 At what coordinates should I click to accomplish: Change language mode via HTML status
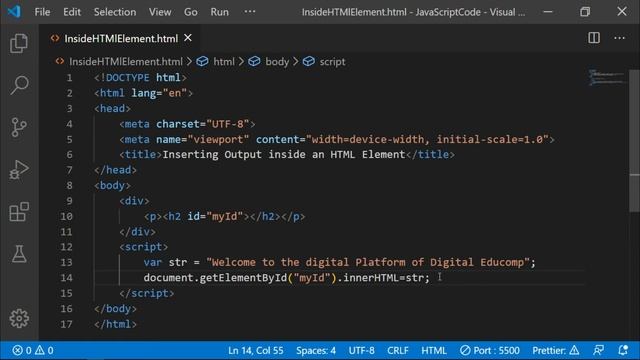[434, 350]
